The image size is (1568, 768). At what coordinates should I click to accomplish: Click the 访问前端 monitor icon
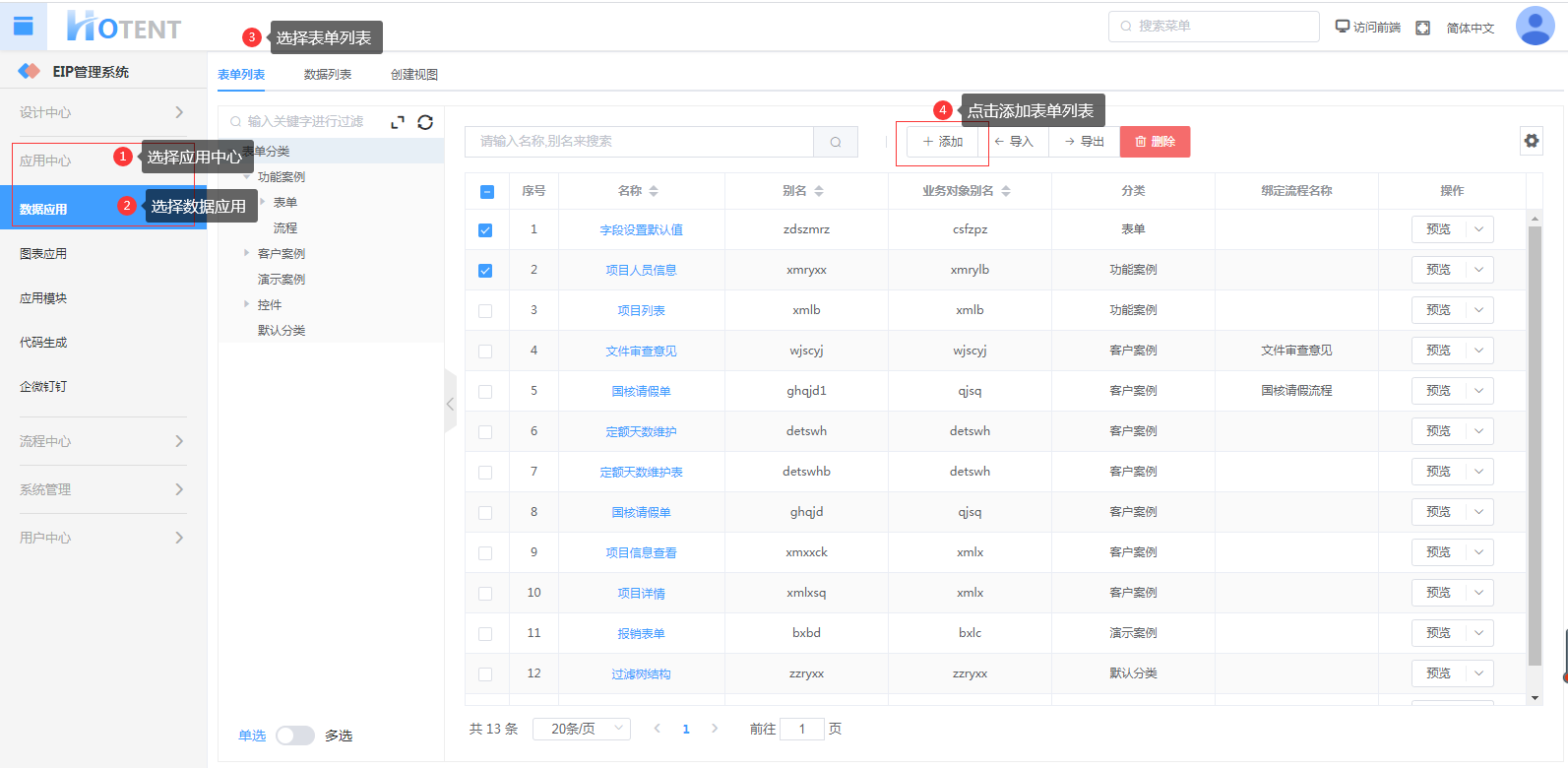1342,27
